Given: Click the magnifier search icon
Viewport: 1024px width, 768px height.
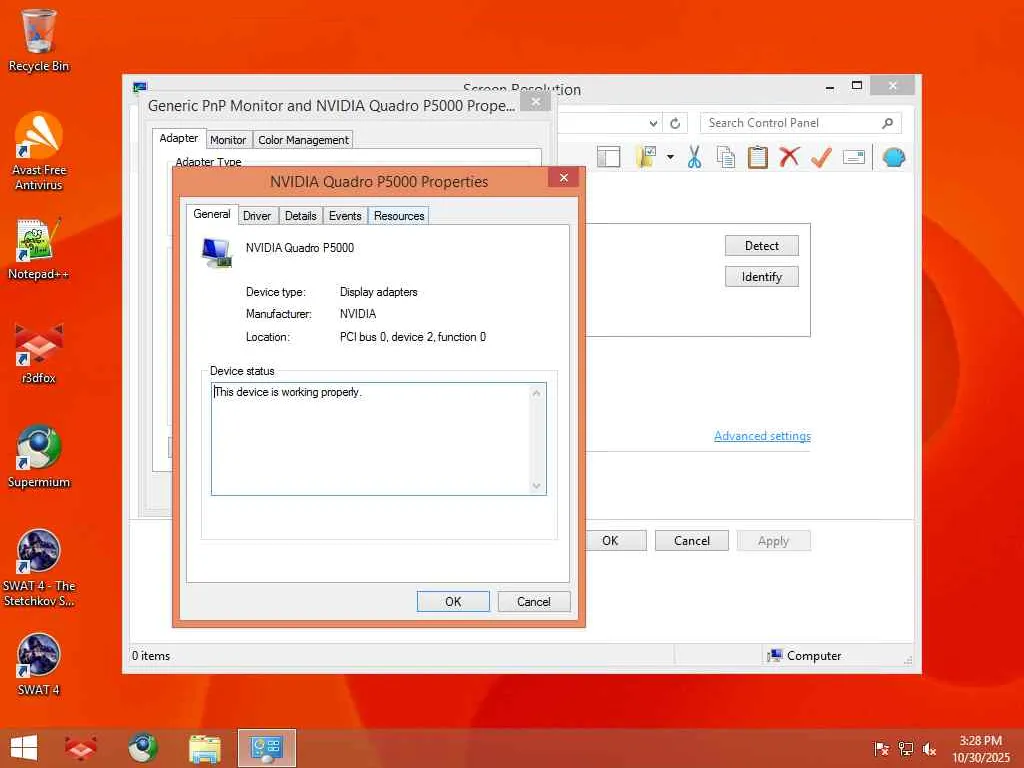Looking at the screenshot, I should [887, 123].
